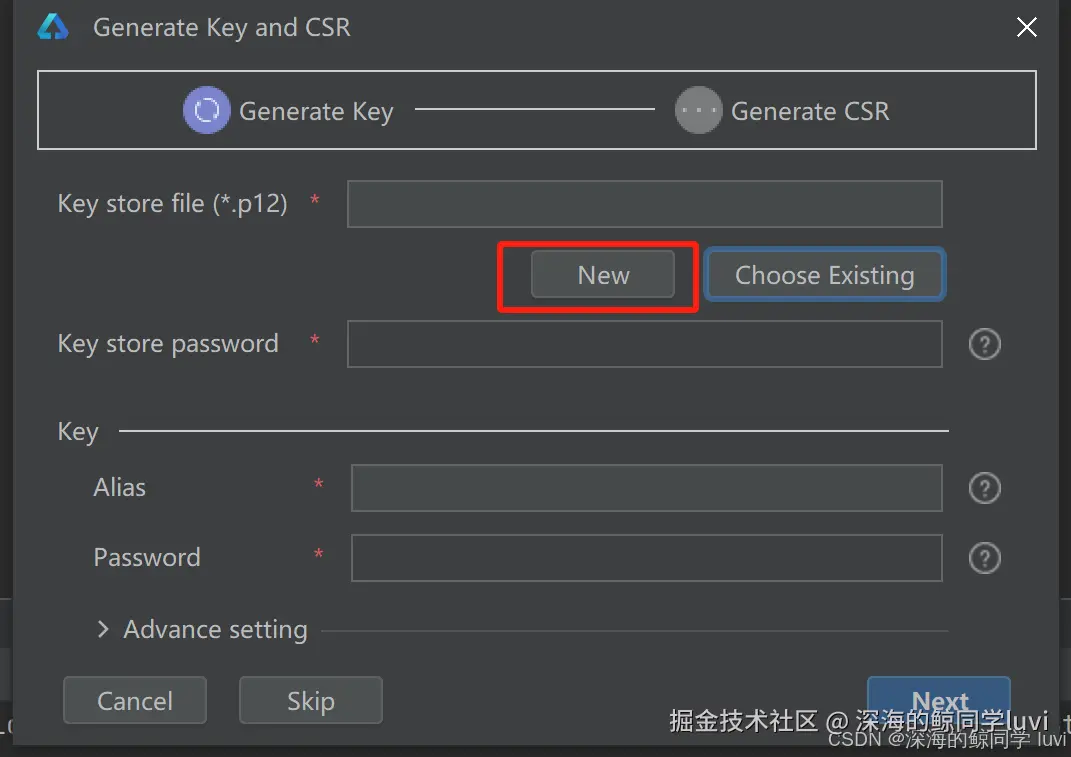Focus the Alias input field
This screenshot has height=757, width=1071.
(x=647, y=488)
